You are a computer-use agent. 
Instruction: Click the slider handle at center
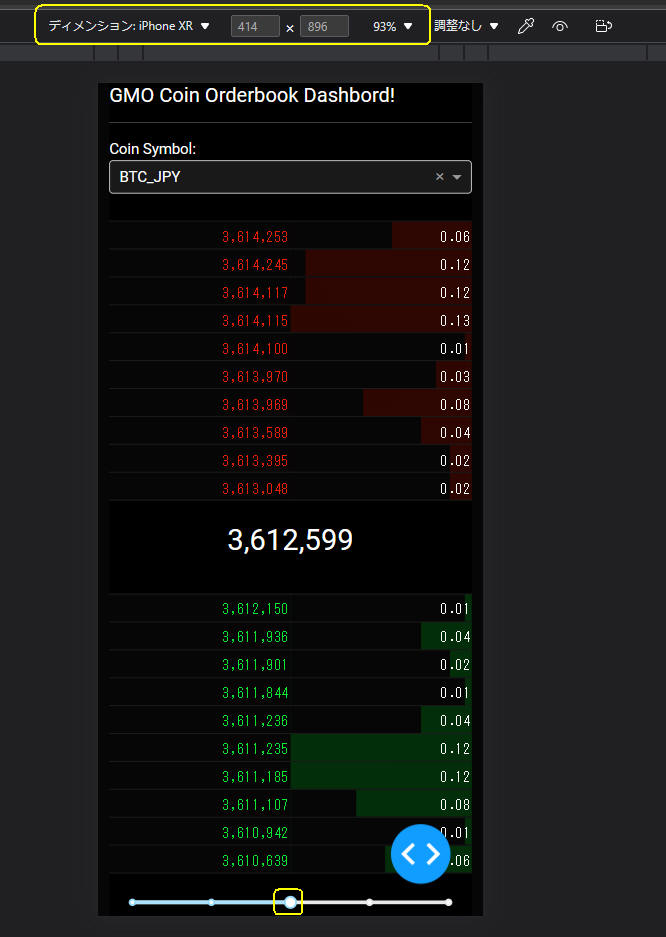(x=290, y=902)
